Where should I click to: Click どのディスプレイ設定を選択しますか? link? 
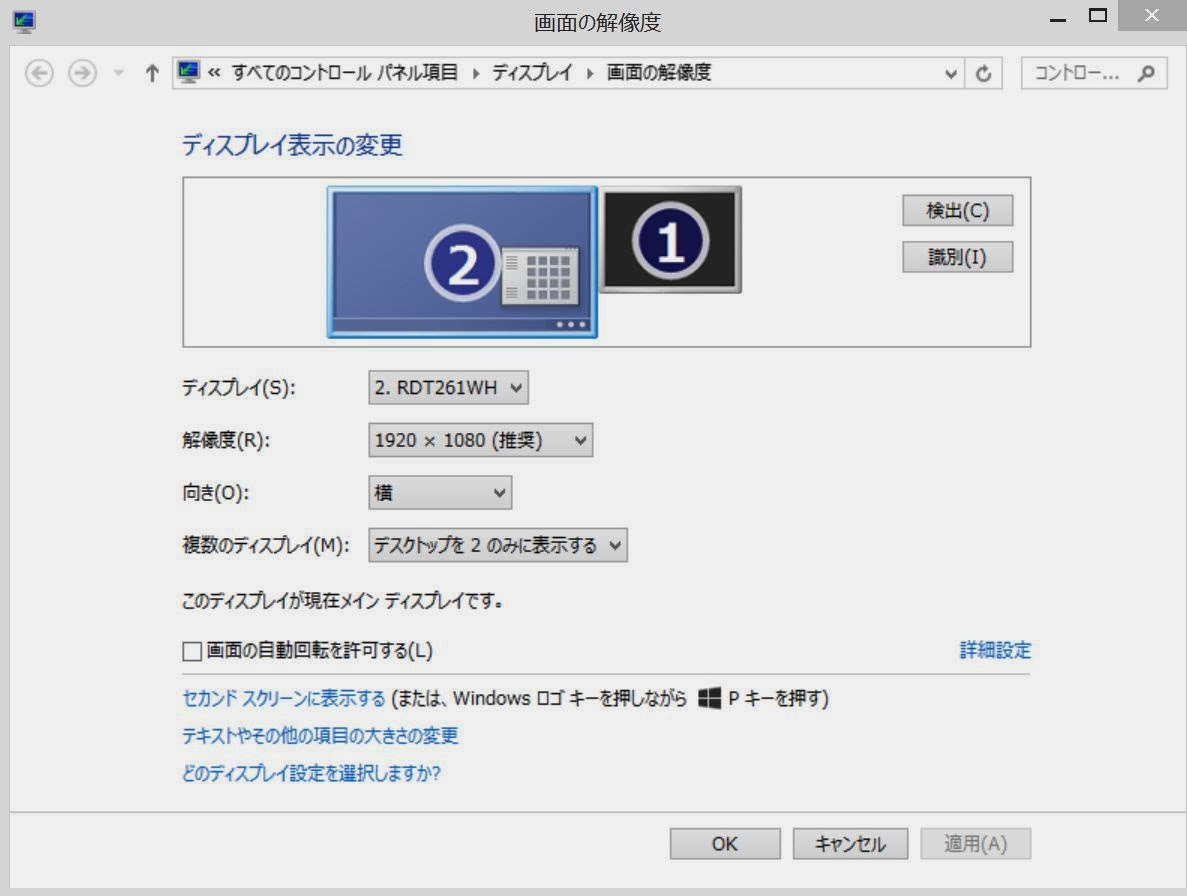coord(311,773)
